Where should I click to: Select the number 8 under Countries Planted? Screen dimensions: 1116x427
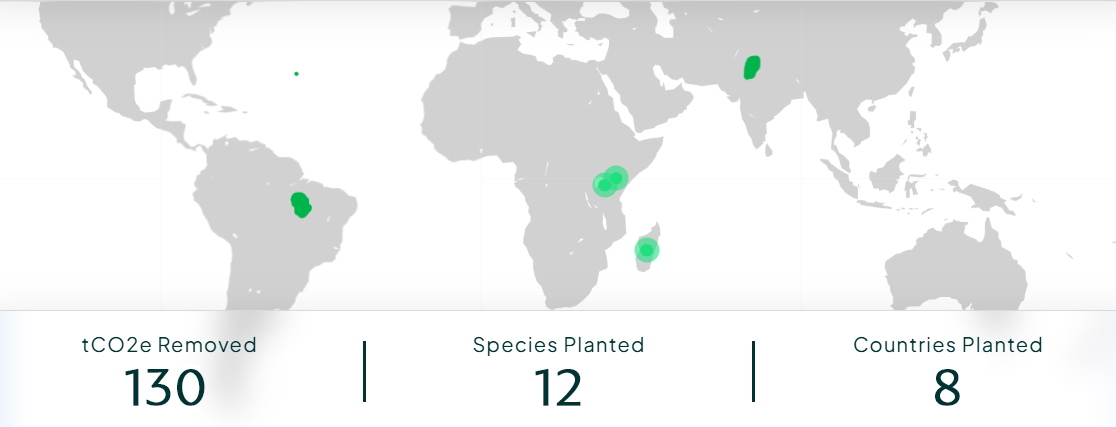coord(947,388)
